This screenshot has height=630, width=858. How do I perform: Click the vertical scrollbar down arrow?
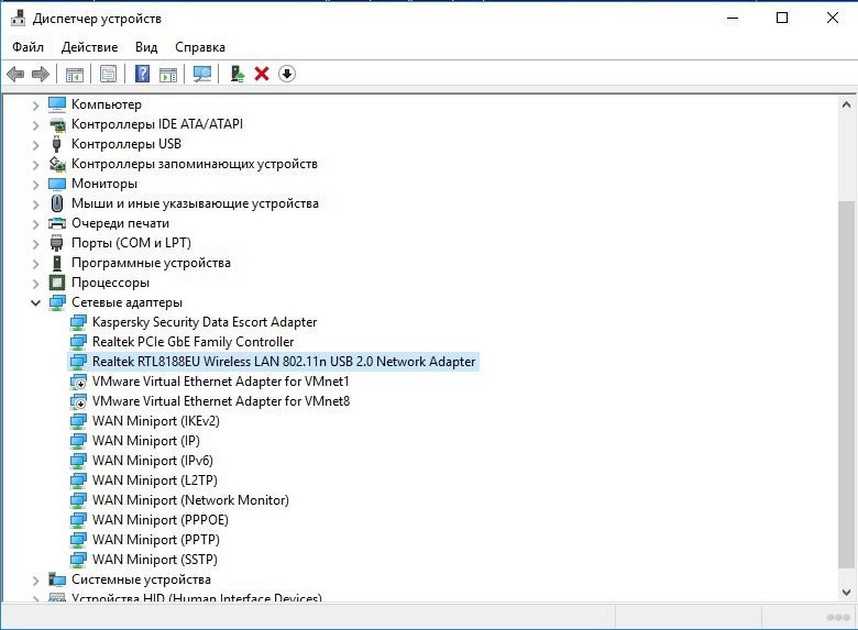click(x=848, y=593)
